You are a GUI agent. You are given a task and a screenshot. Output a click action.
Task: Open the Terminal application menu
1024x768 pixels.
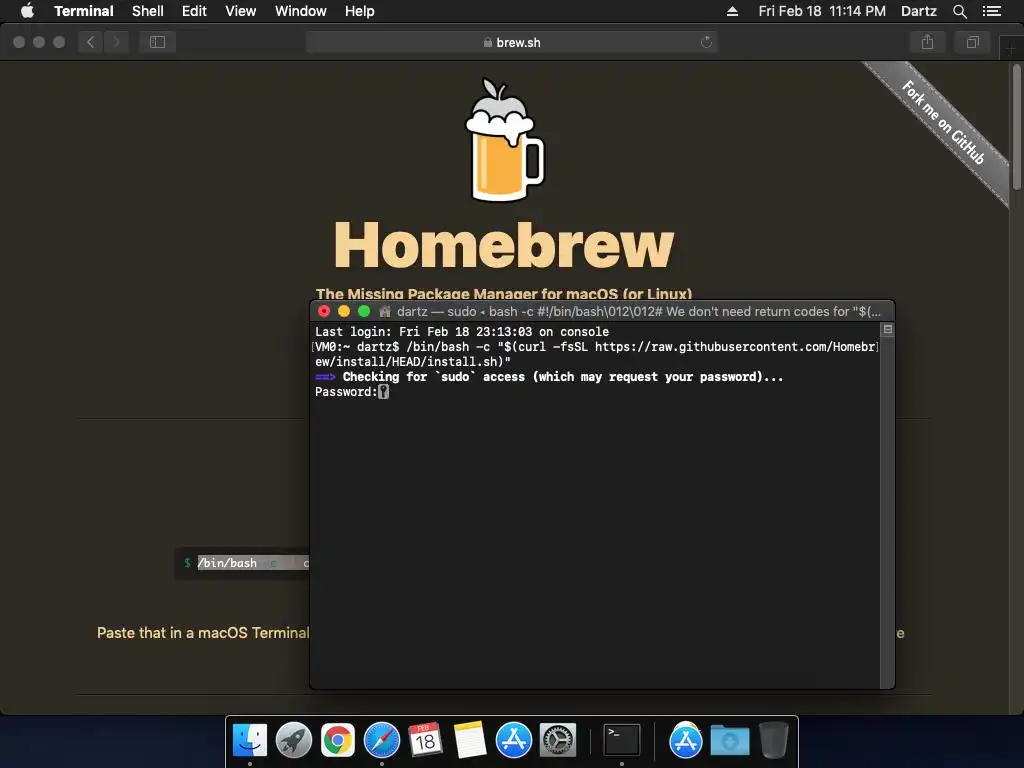(84, 11)
